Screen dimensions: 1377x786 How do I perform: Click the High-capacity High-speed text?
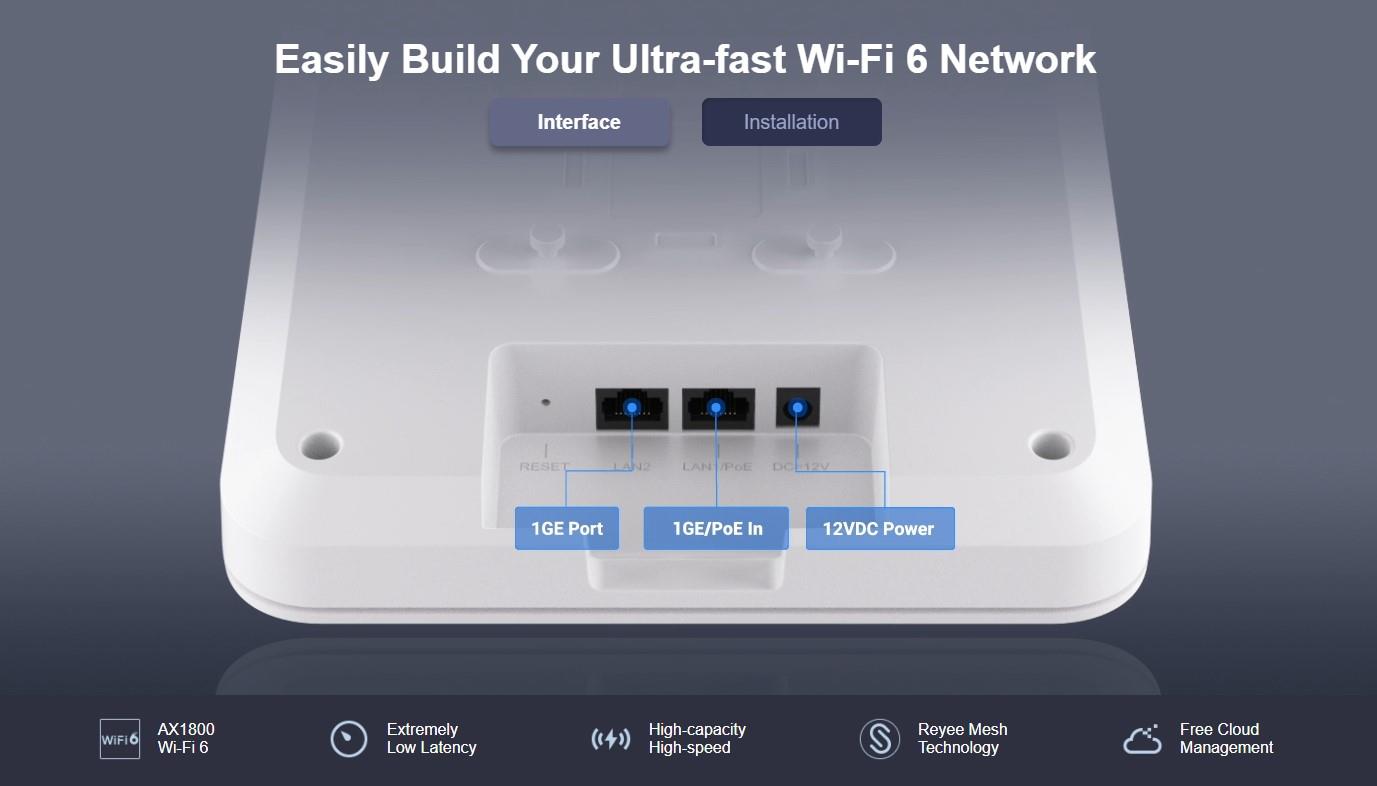(697, 738)
